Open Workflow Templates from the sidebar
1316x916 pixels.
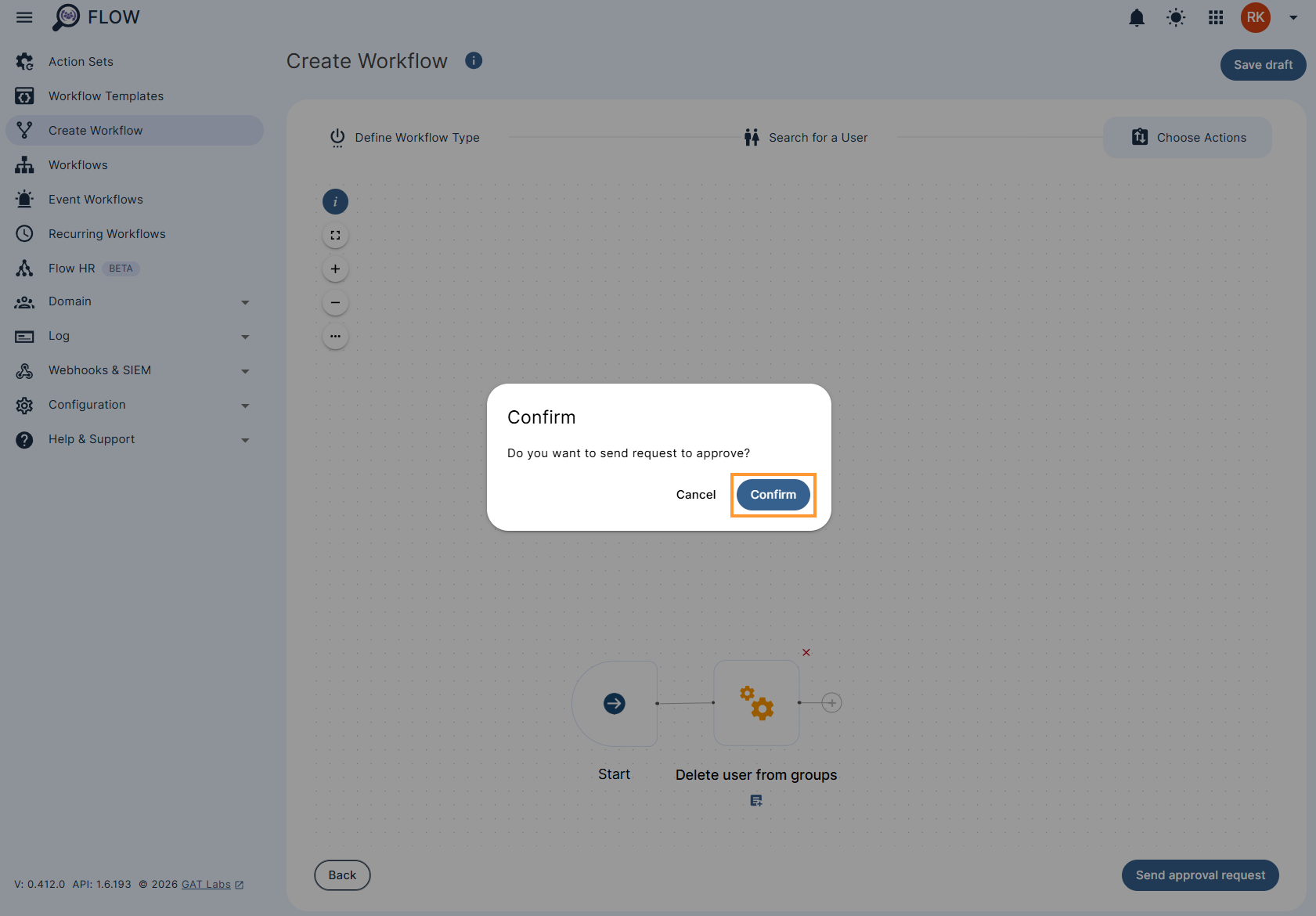[106, 96]
